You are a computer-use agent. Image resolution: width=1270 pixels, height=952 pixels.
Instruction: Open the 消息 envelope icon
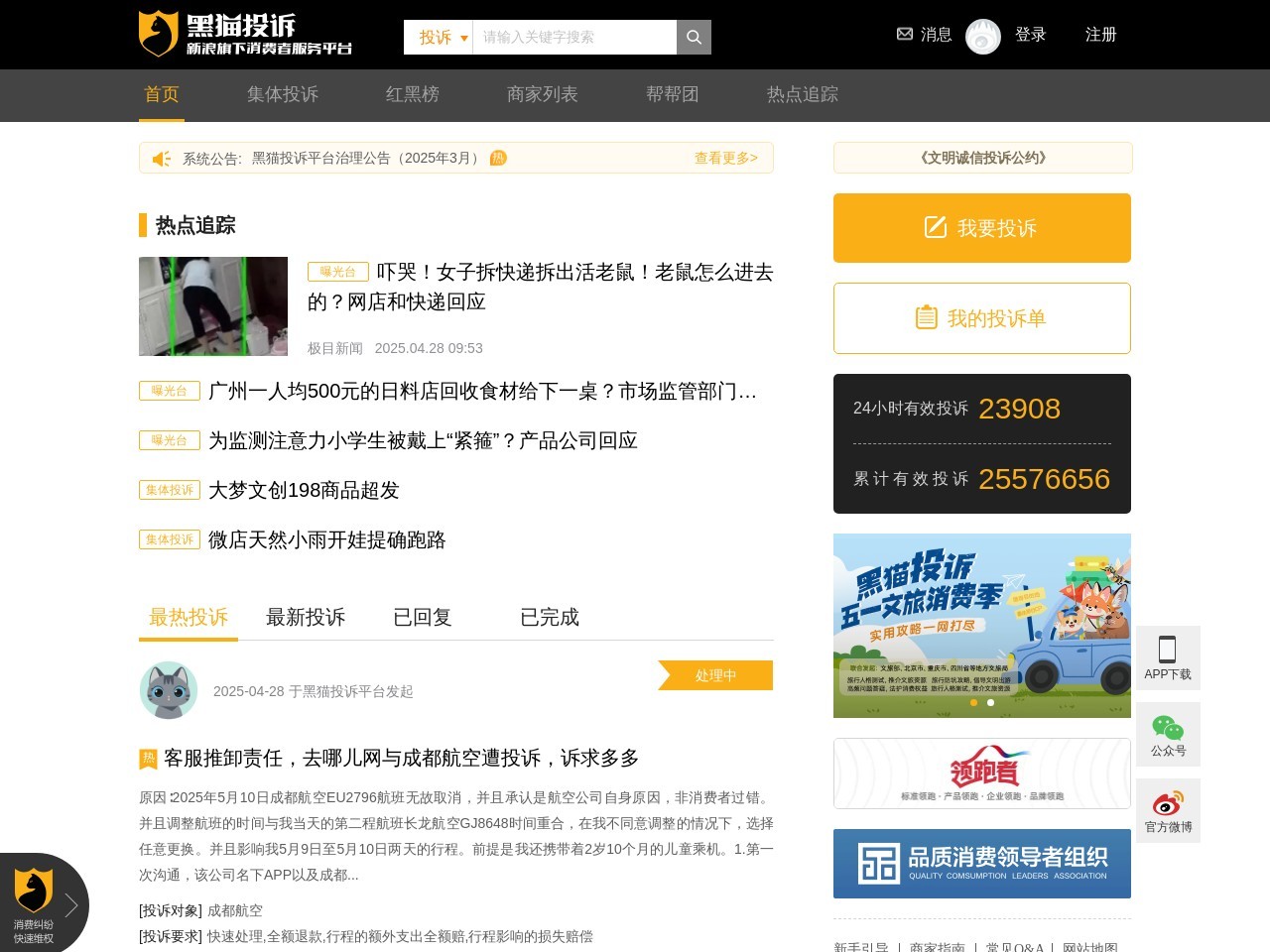(905, 34)
